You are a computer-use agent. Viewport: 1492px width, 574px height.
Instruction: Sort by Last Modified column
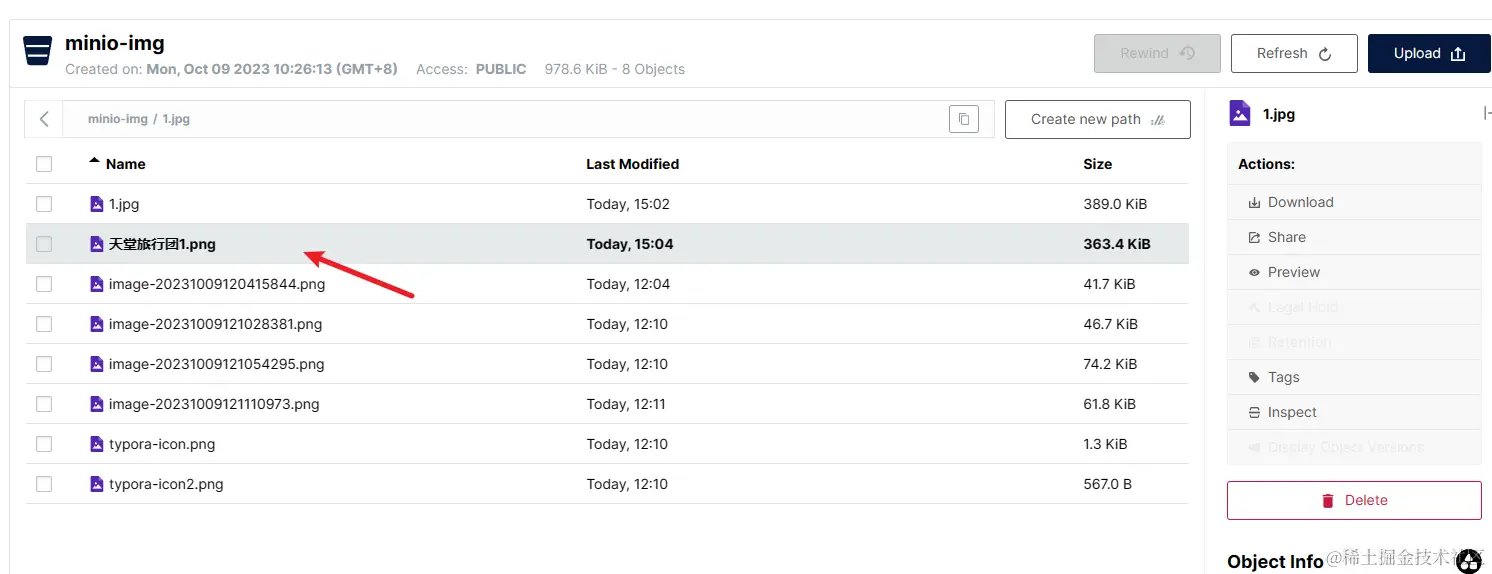point(632,164)
